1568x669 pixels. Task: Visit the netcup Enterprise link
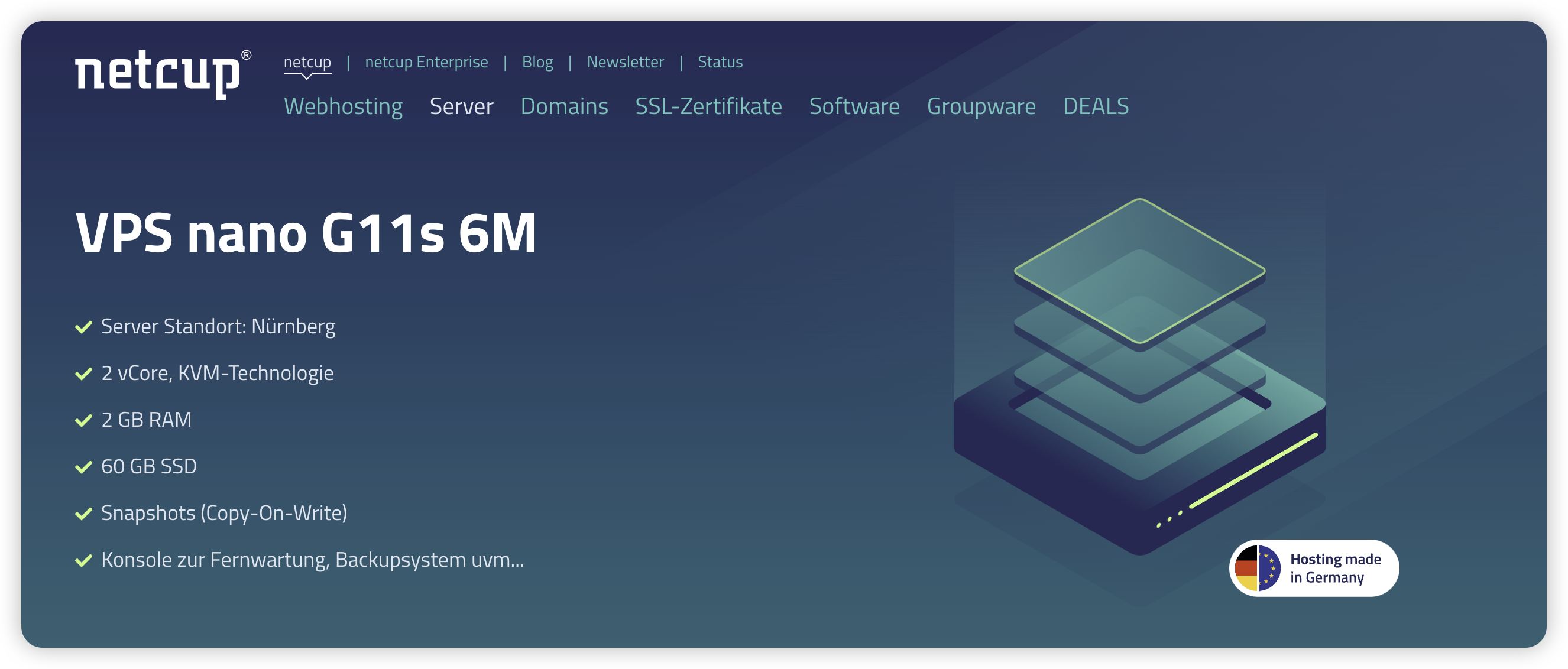(x=426, y=62)
